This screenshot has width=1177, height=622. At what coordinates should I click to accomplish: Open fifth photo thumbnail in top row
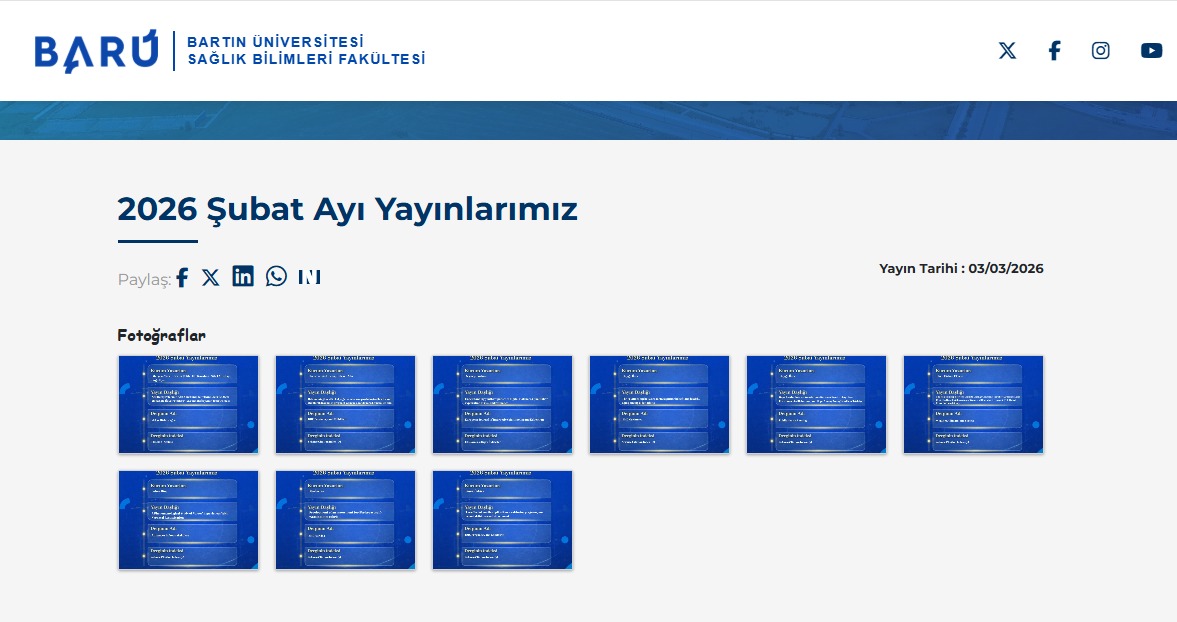tap(816, 404)
